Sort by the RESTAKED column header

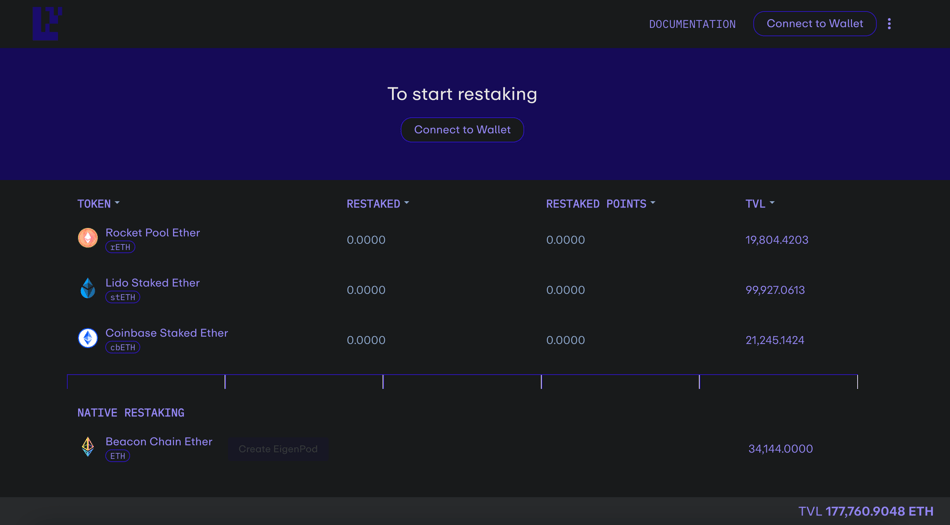(377, 204)
